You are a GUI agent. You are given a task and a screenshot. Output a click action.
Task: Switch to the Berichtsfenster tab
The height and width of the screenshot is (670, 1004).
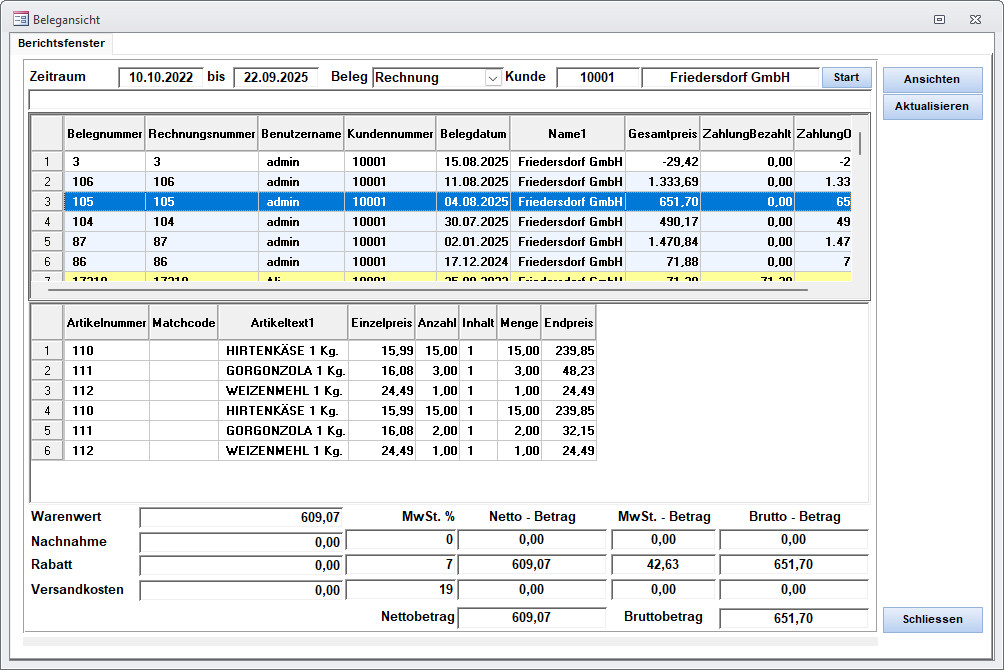coord(61,43)
